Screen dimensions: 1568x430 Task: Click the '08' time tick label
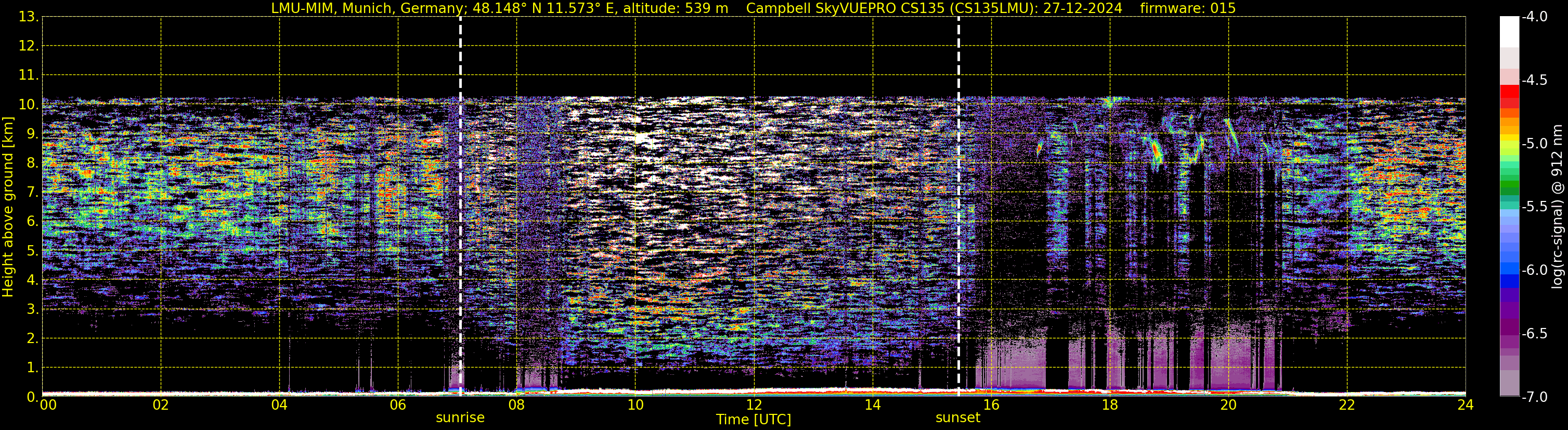tap(517, 405)
